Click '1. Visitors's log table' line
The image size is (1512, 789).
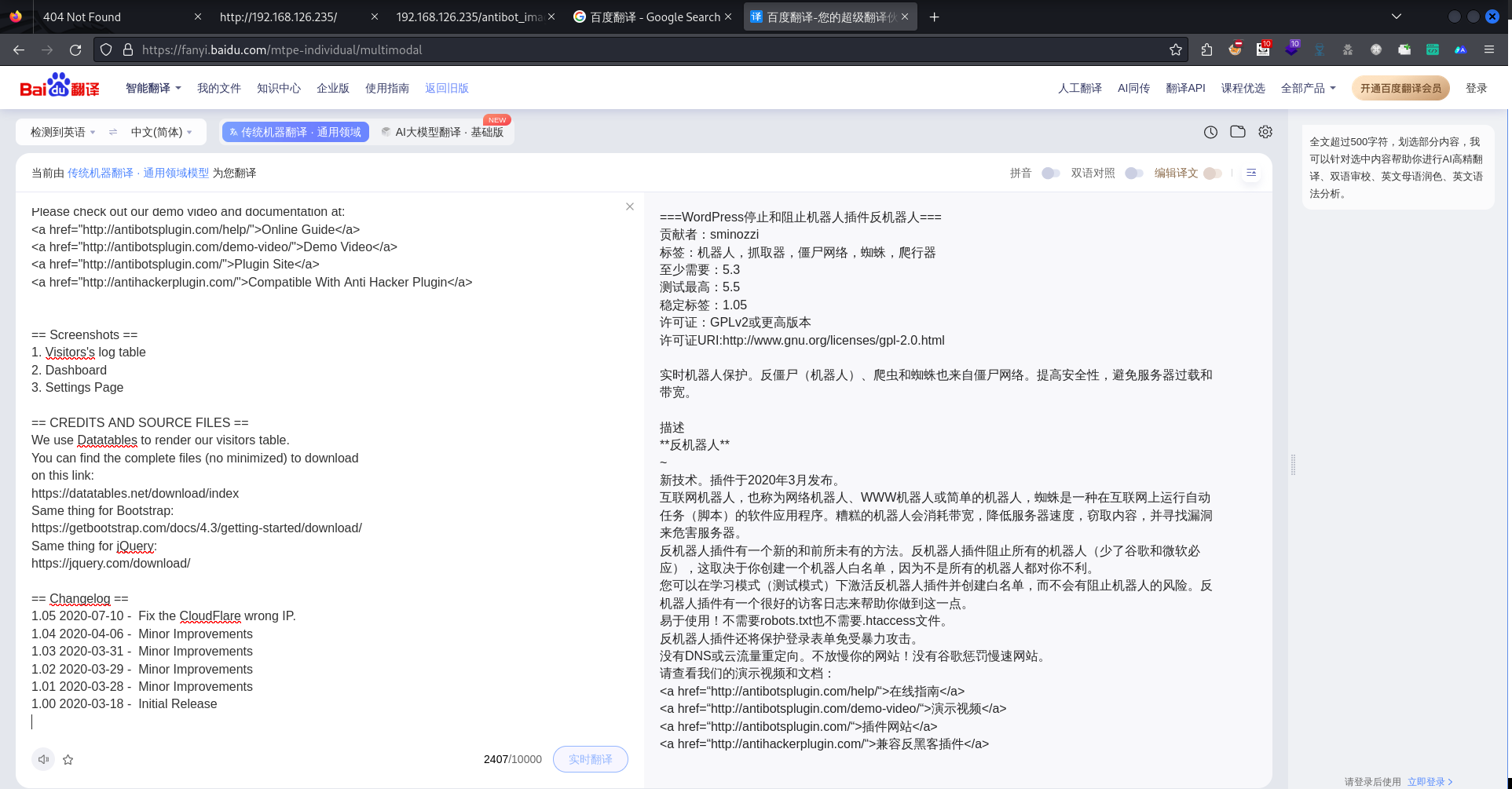(x=89, y=352)
